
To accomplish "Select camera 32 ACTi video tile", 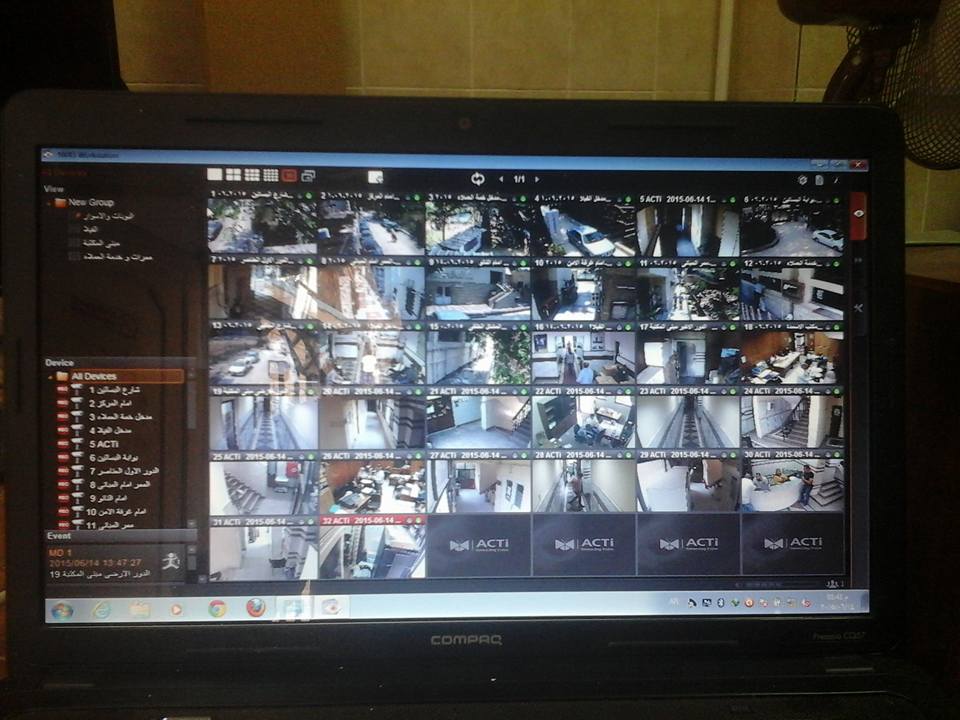I will [x=371, y=549].
